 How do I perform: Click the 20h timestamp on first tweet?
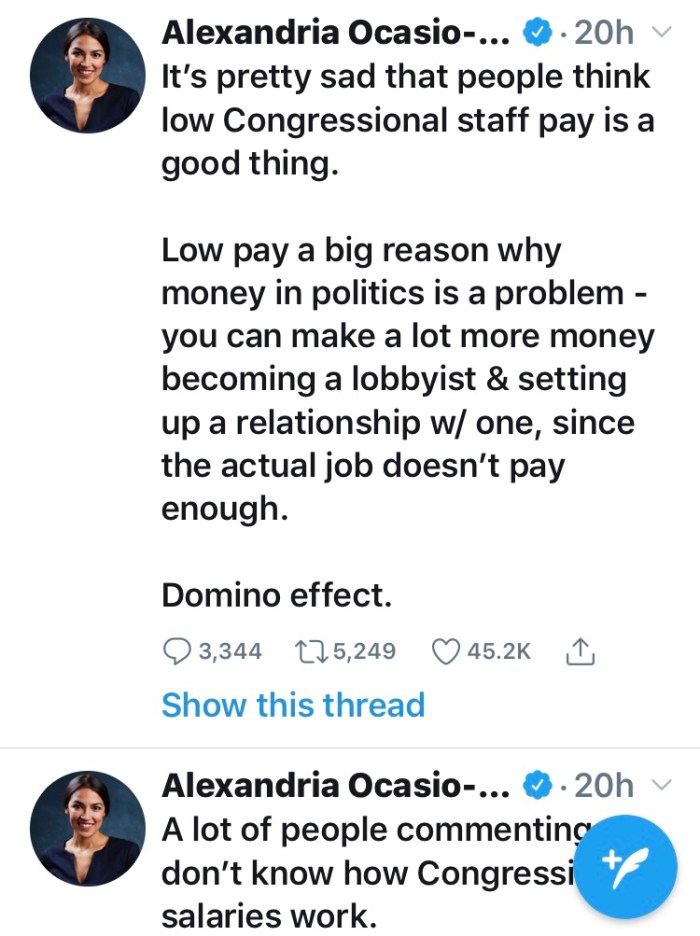point(604,34)
